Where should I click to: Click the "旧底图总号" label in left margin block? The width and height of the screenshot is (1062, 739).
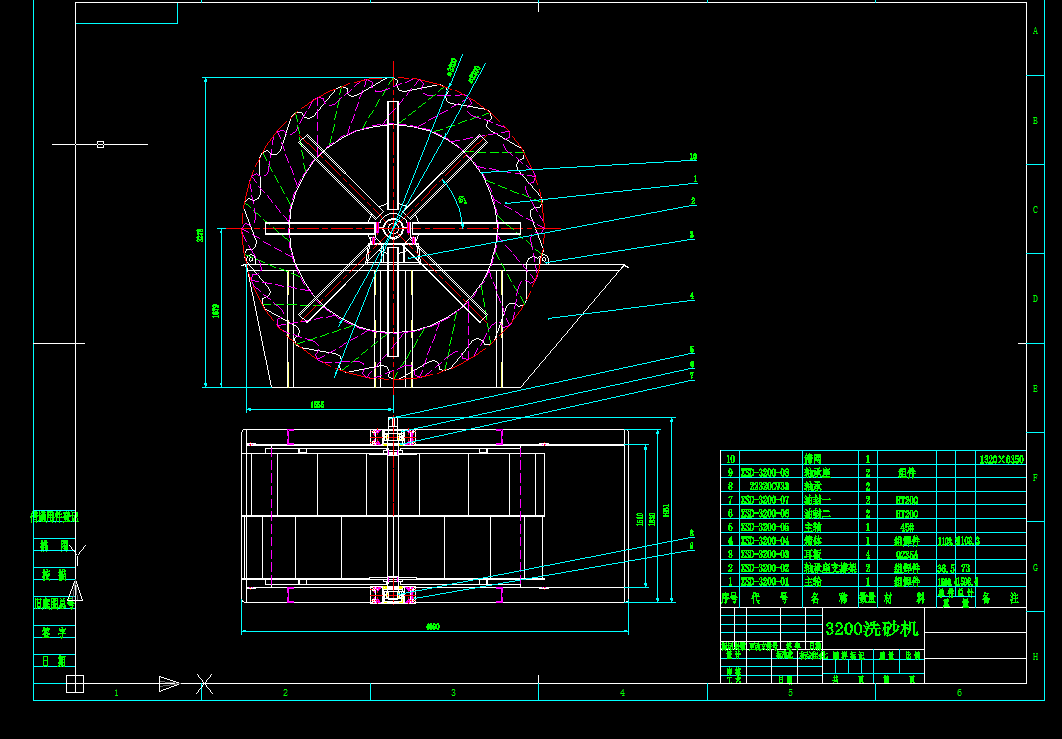point(54,604)
